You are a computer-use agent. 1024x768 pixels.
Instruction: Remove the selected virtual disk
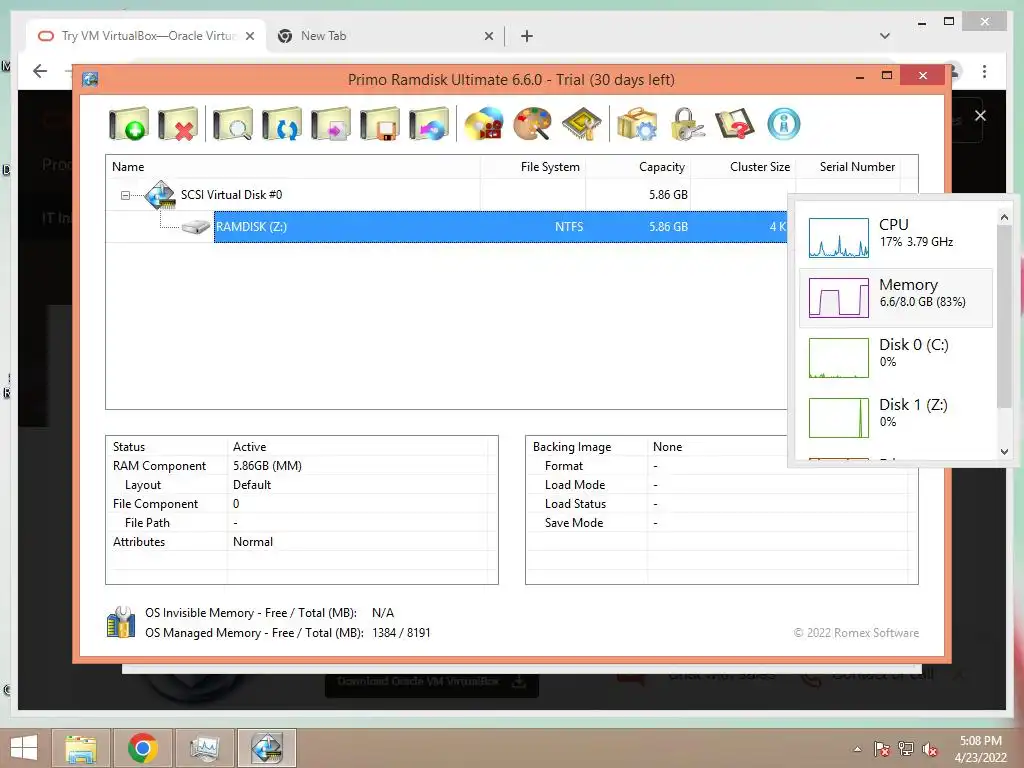click(x=178, y=124)
